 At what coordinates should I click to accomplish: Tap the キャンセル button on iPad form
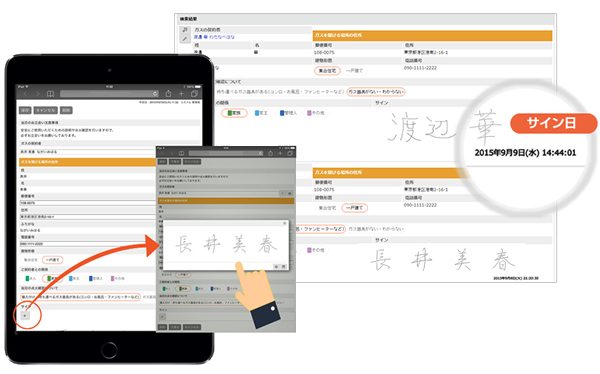[46, 110]
